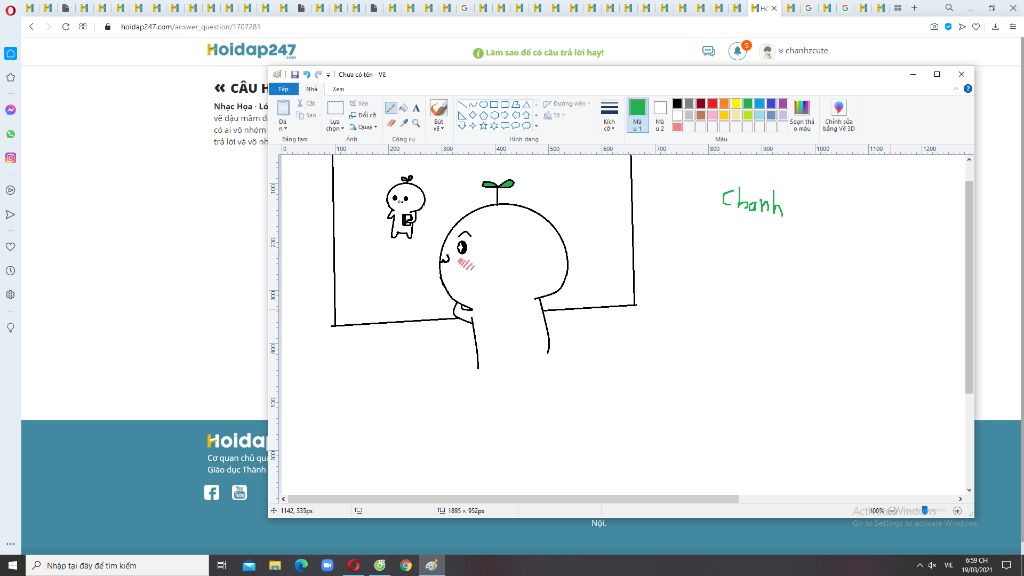Image resolution: width=1024 pixels, height=576 pixels.
Task: Pick the black color swatch
Action: 677,103
